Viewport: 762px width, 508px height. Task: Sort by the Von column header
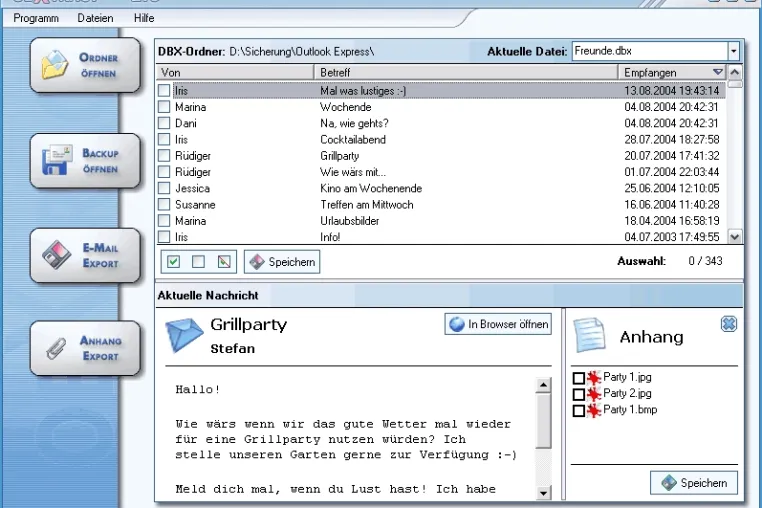tap(235, 72)
